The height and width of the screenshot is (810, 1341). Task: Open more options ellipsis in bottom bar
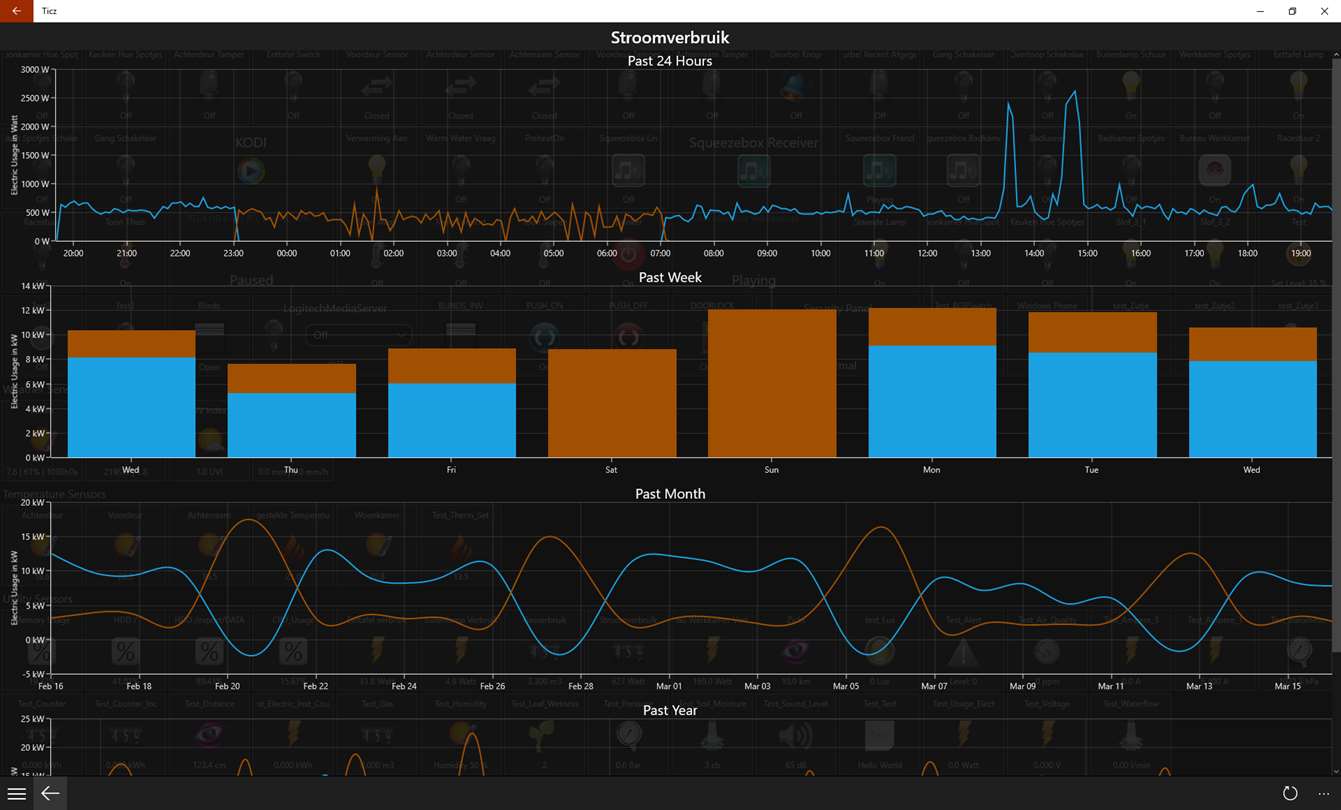tap(1324, 793)
